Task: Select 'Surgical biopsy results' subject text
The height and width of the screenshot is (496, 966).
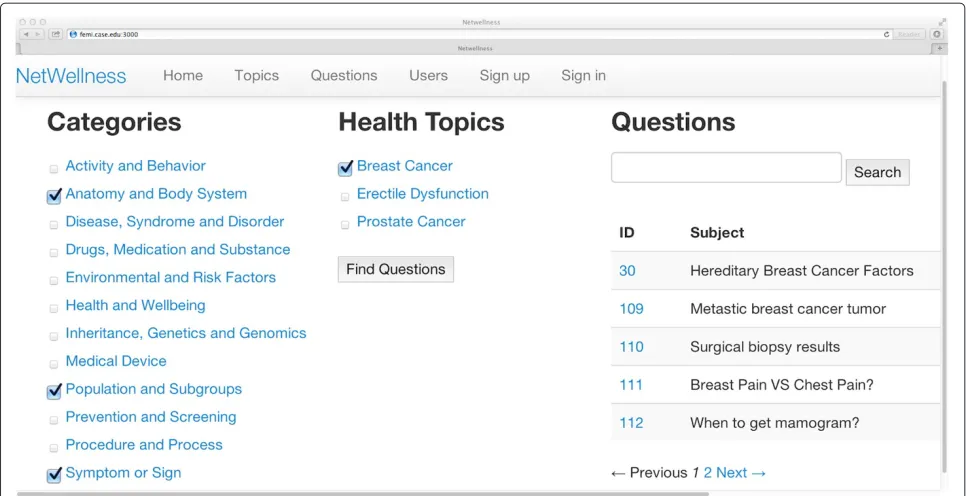Action: click(x=765, y=346)
